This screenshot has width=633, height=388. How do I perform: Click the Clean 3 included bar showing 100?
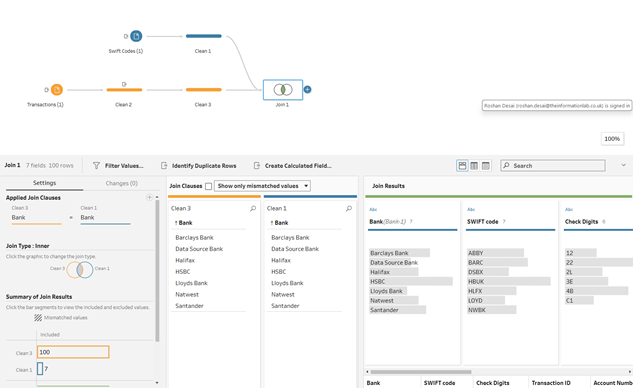[x=73, y=352]
